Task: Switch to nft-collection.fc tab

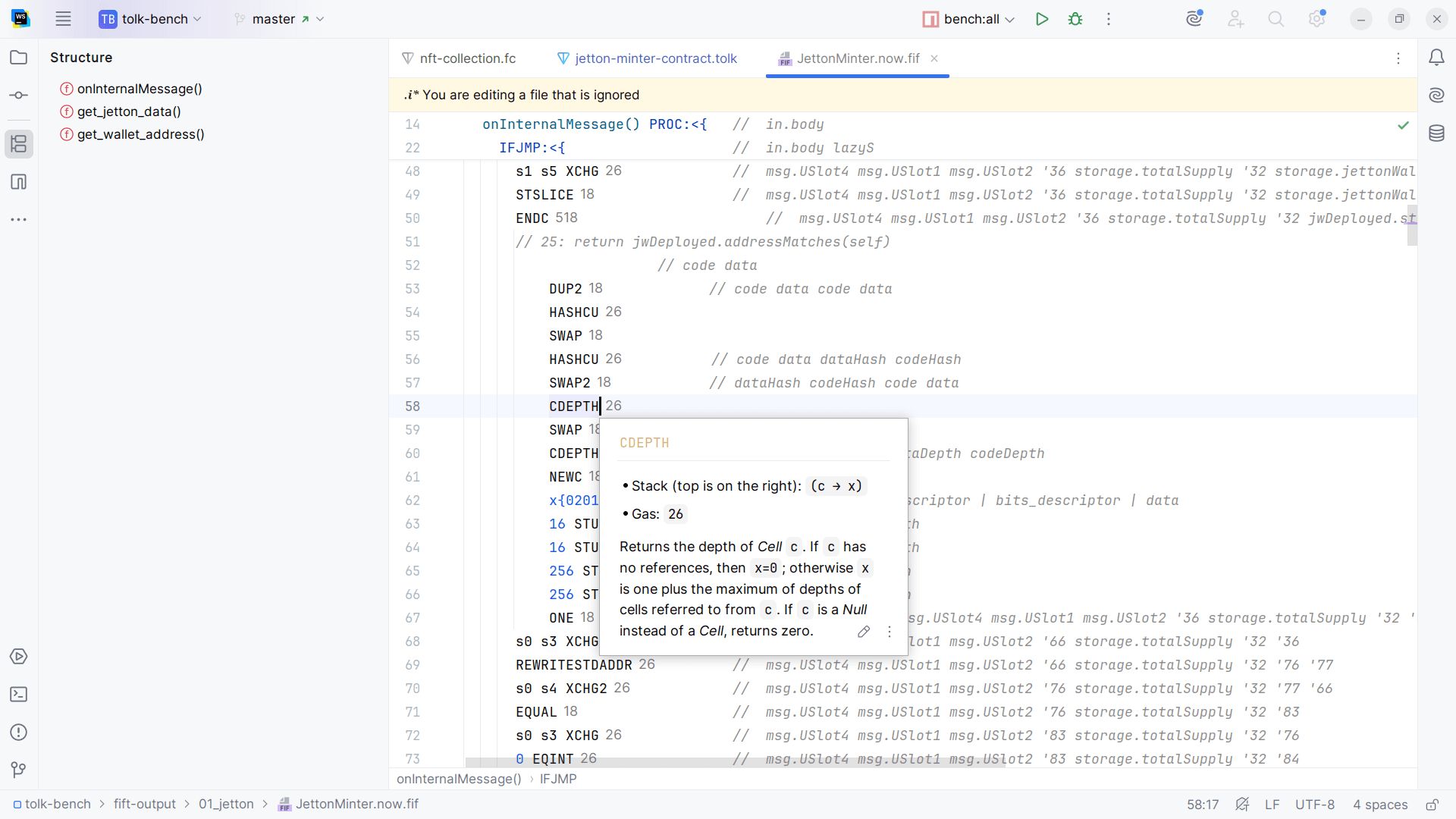Action: pyautogui.click(x=459, y=58)
